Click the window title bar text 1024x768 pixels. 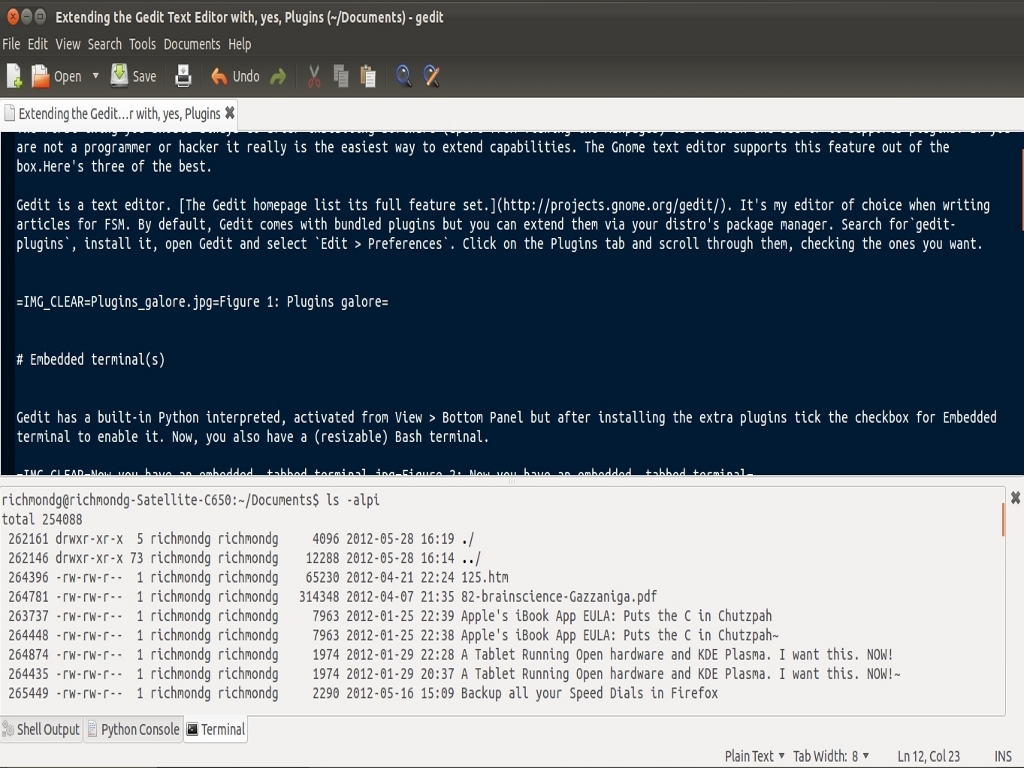pyautogui.click(x=249, y=17)
